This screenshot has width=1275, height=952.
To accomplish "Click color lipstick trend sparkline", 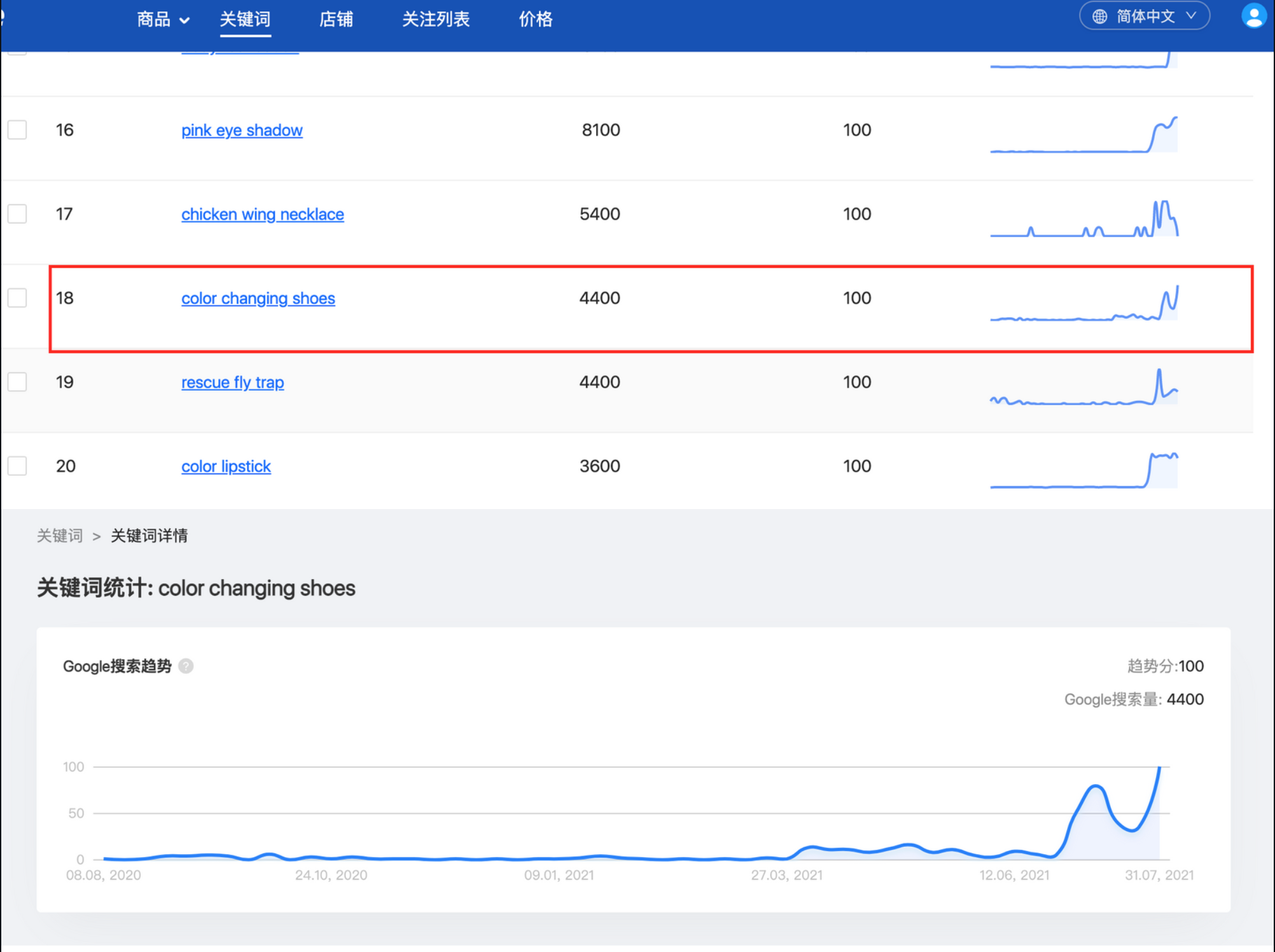I will tap(1083, 471).
